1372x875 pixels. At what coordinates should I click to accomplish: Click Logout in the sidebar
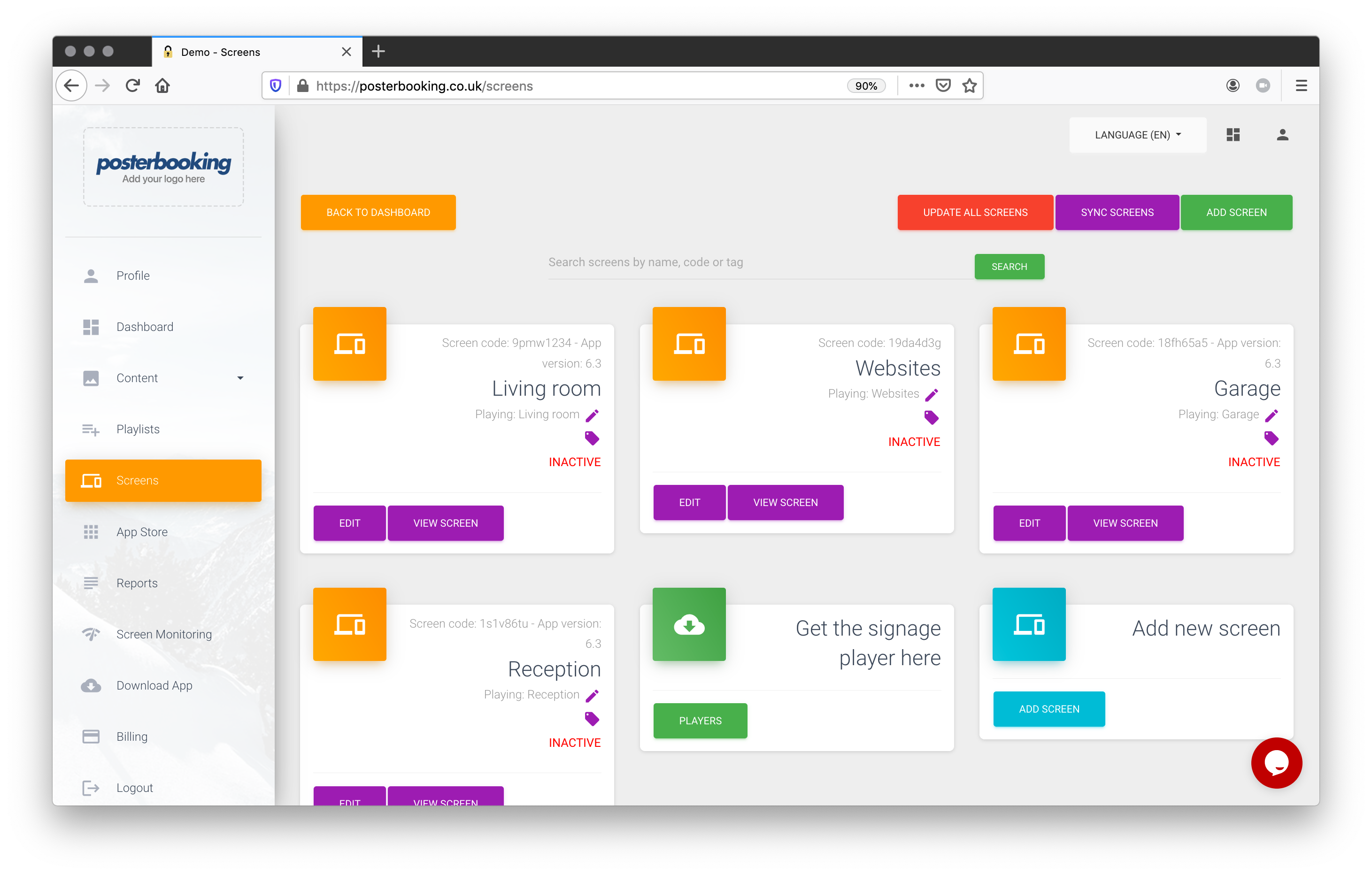click(163, 787)
